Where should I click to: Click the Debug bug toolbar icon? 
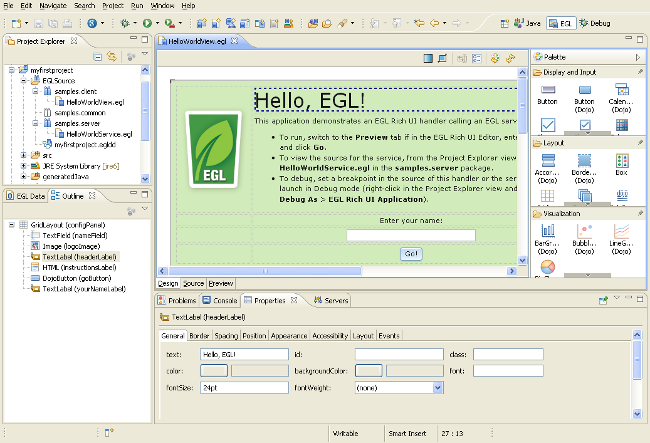tap(125, 23)
